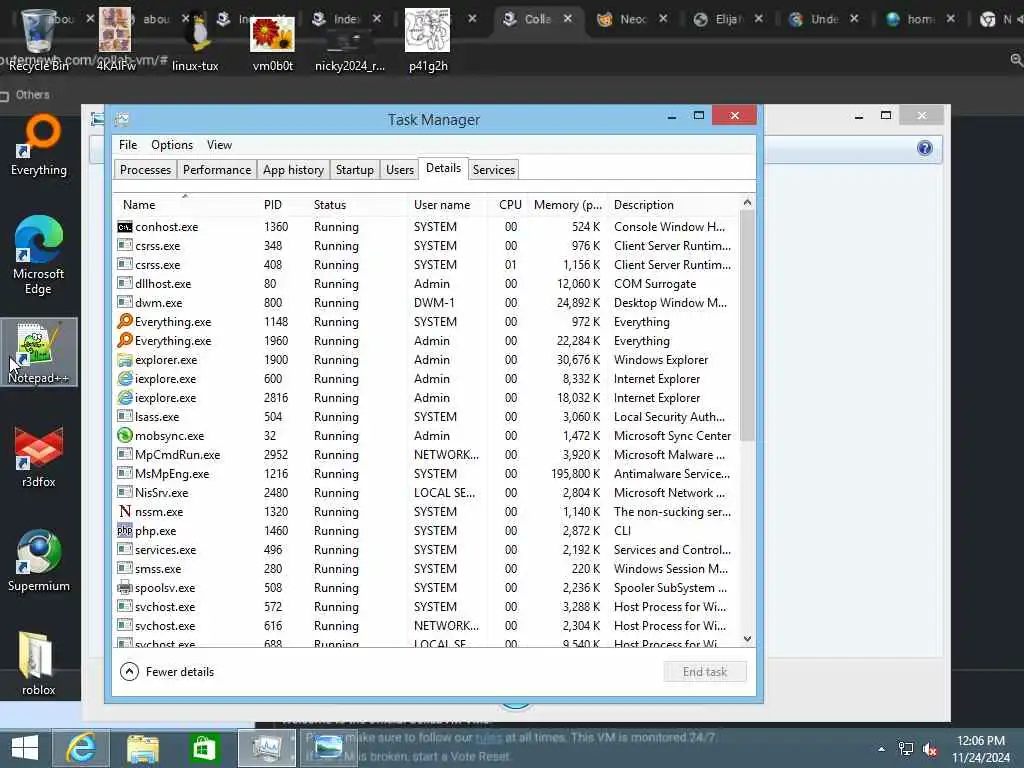Select Everything.exe with PID 1148
Viewport: 1024px width, 768px height.
pos(427,322)
